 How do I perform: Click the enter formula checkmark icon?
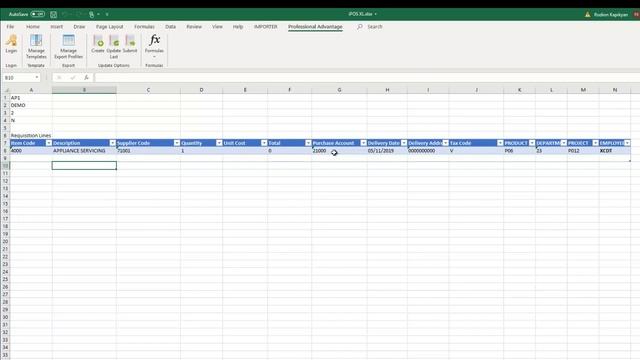coord(73,78)
